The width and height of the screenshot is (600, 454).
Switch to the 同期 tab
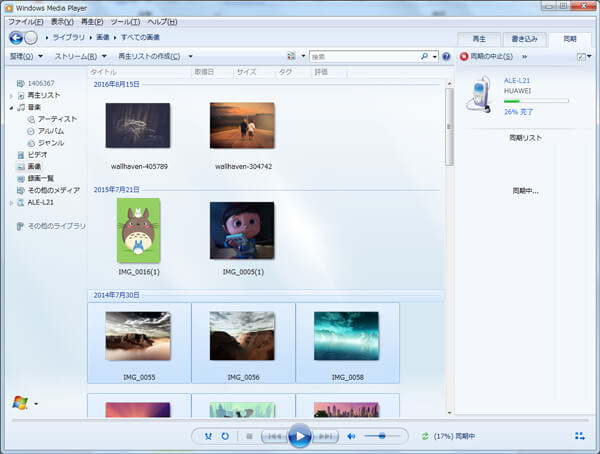click(570, 39)
